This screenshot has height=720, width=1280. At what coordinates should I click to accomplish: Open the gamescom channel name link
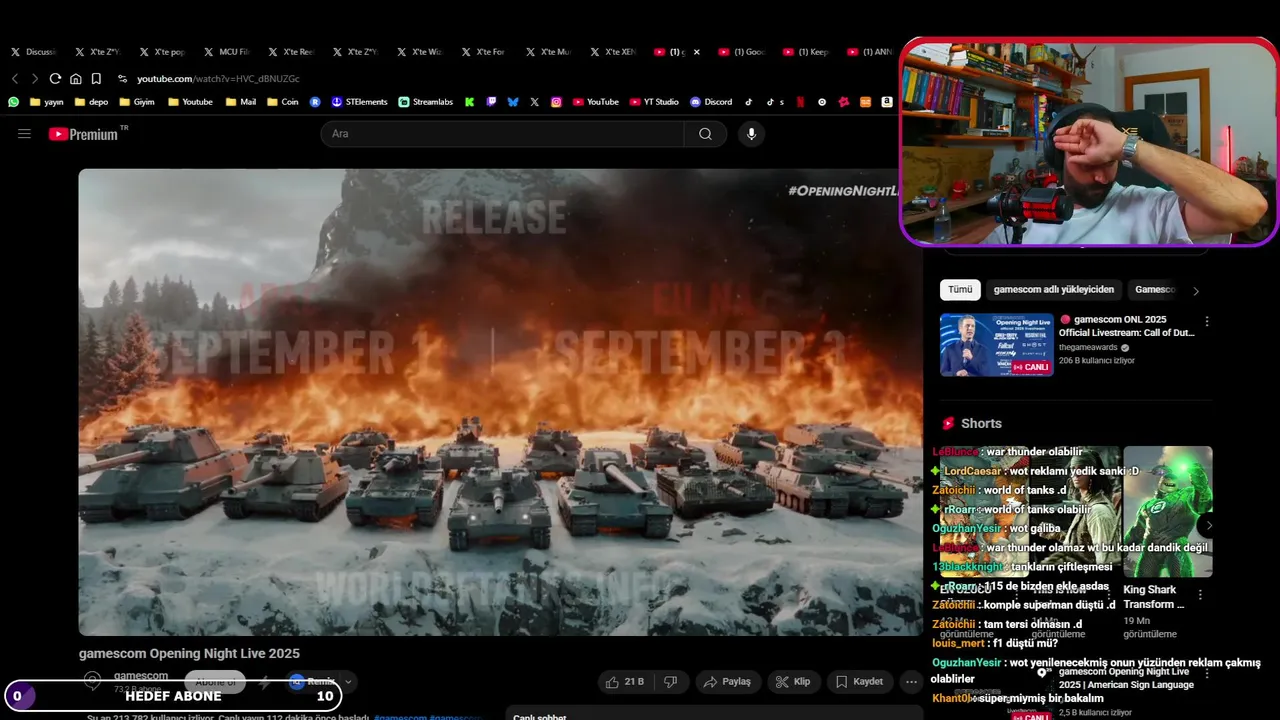click(141, 676)
